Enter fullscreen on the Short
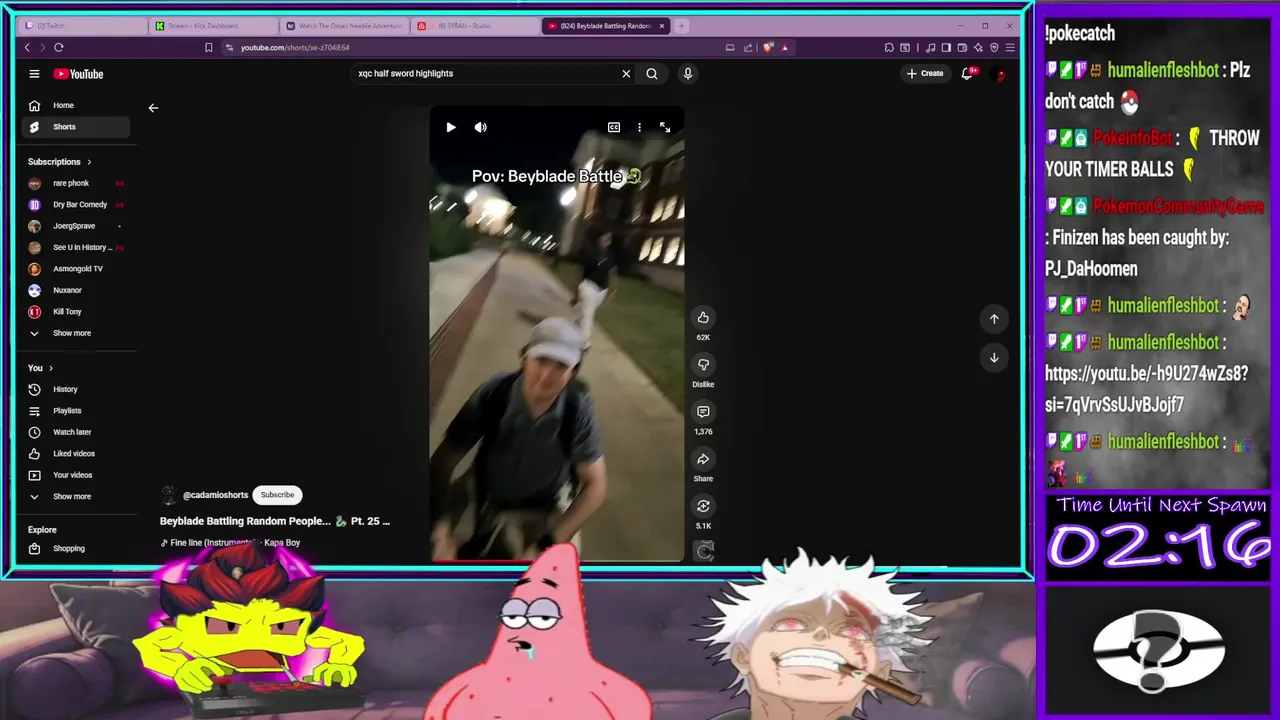The image size is (1280, 720). coord(665,127)
